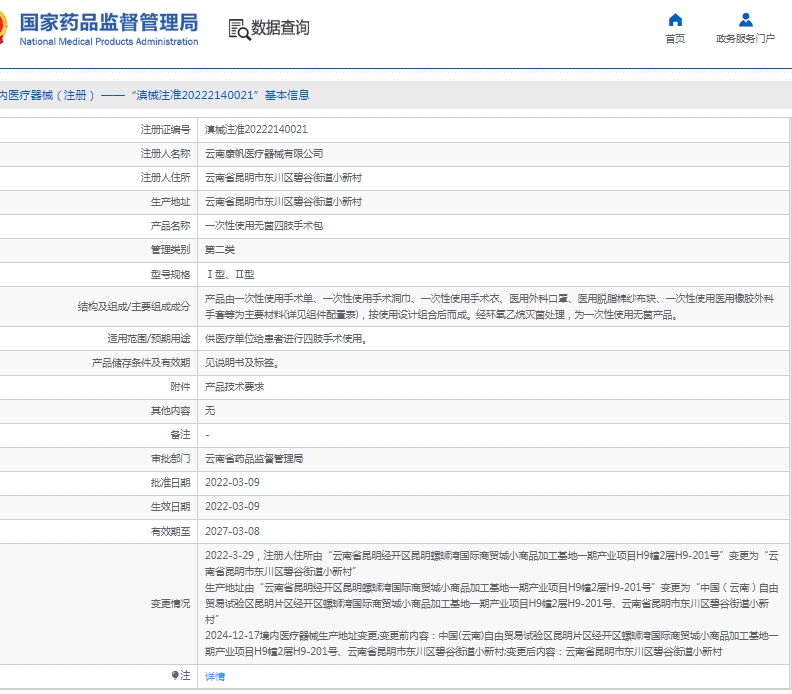Click the breadcrumb 内医疗器械（注册）基本信息 heading
The width and height of the screenshot is (792, 694).
tap(155, 95)
